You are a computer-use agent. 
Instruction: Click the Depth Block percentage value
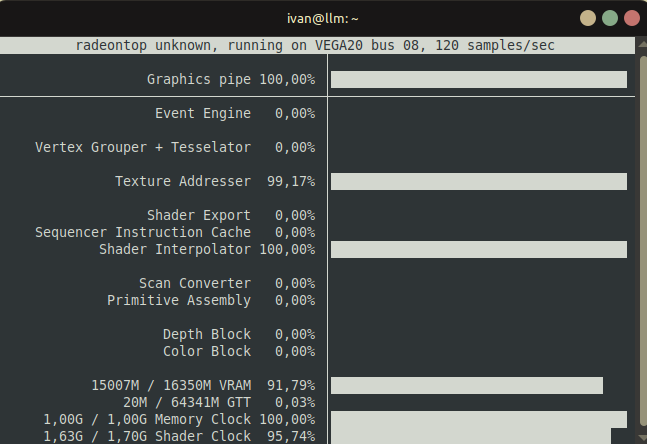(x=295, y=334)
